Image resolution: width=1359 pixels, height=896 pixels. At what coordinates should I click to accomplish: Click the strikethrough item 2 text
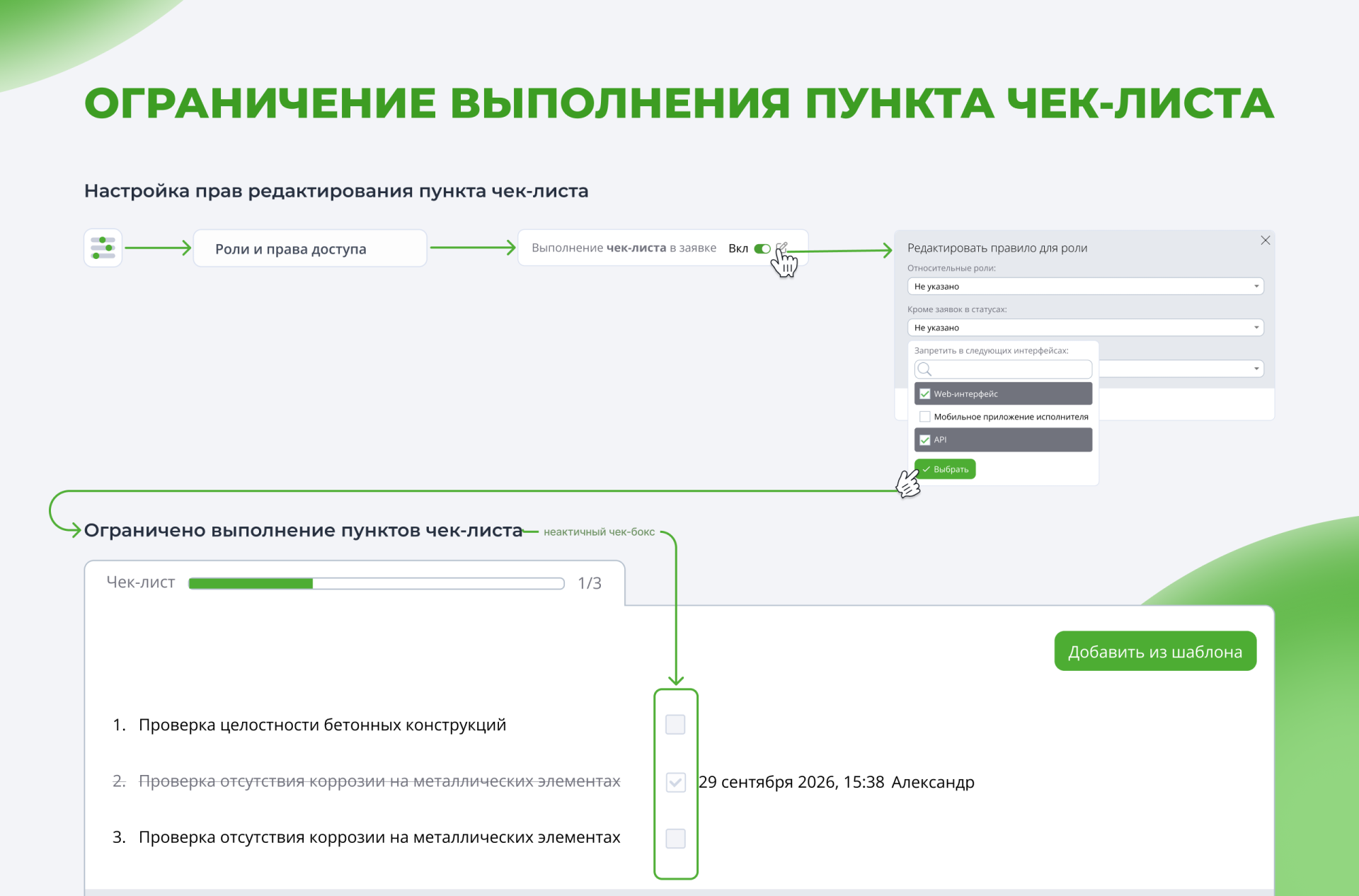pos(379,781)
